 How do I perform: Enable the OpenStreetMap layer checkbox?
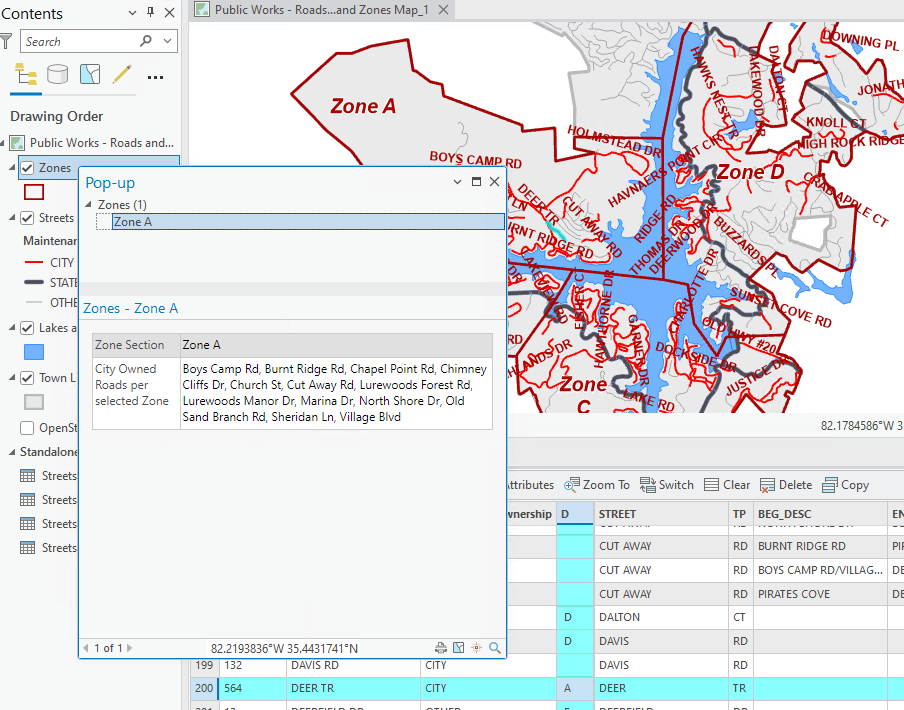point(28,428)
